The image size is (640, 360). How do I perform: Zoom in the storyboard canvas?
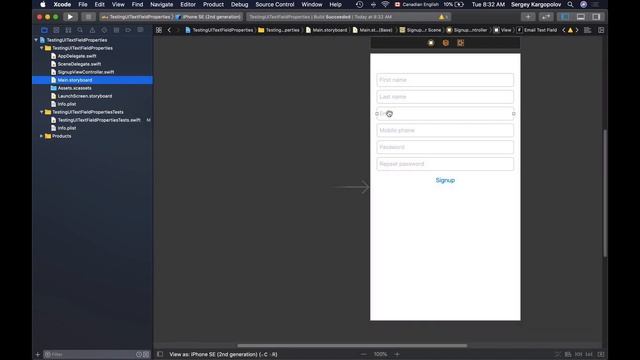(x=397, y=354)
